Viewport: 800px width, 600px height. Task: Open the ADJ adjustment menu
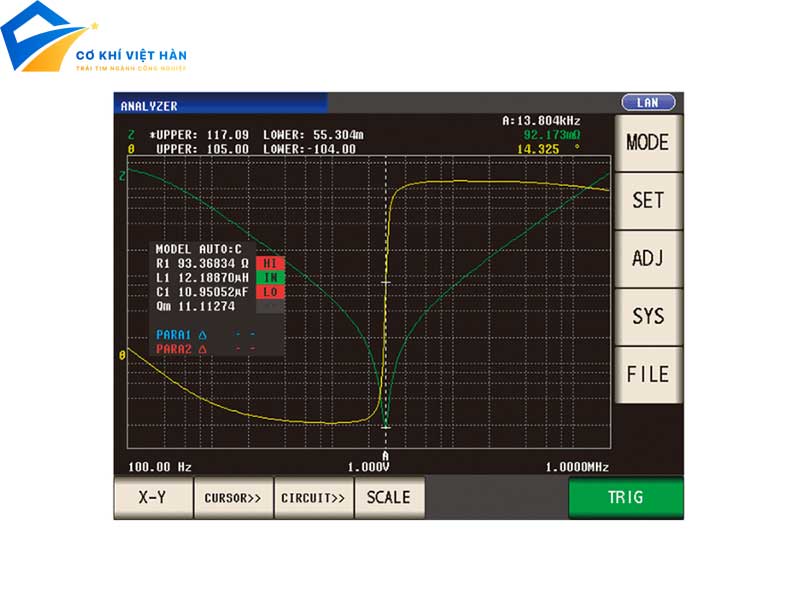click(647, 258)
